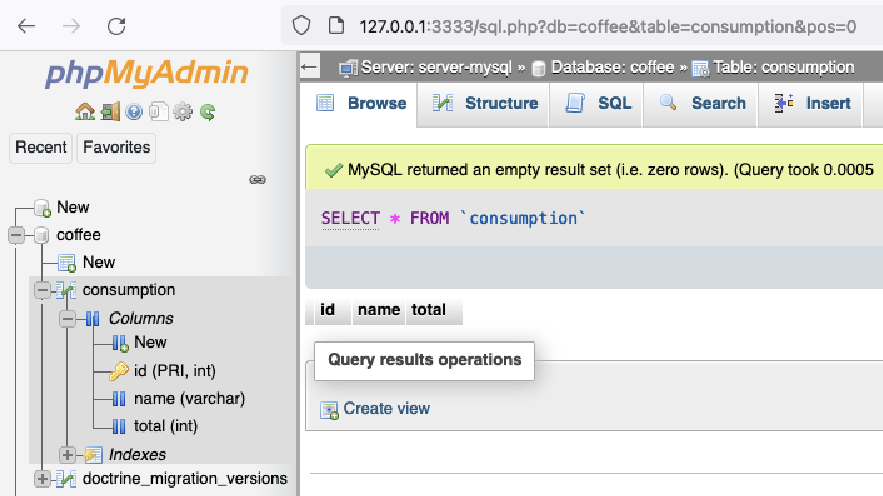Select the consumption table in tree

click(x=129, y=290)
